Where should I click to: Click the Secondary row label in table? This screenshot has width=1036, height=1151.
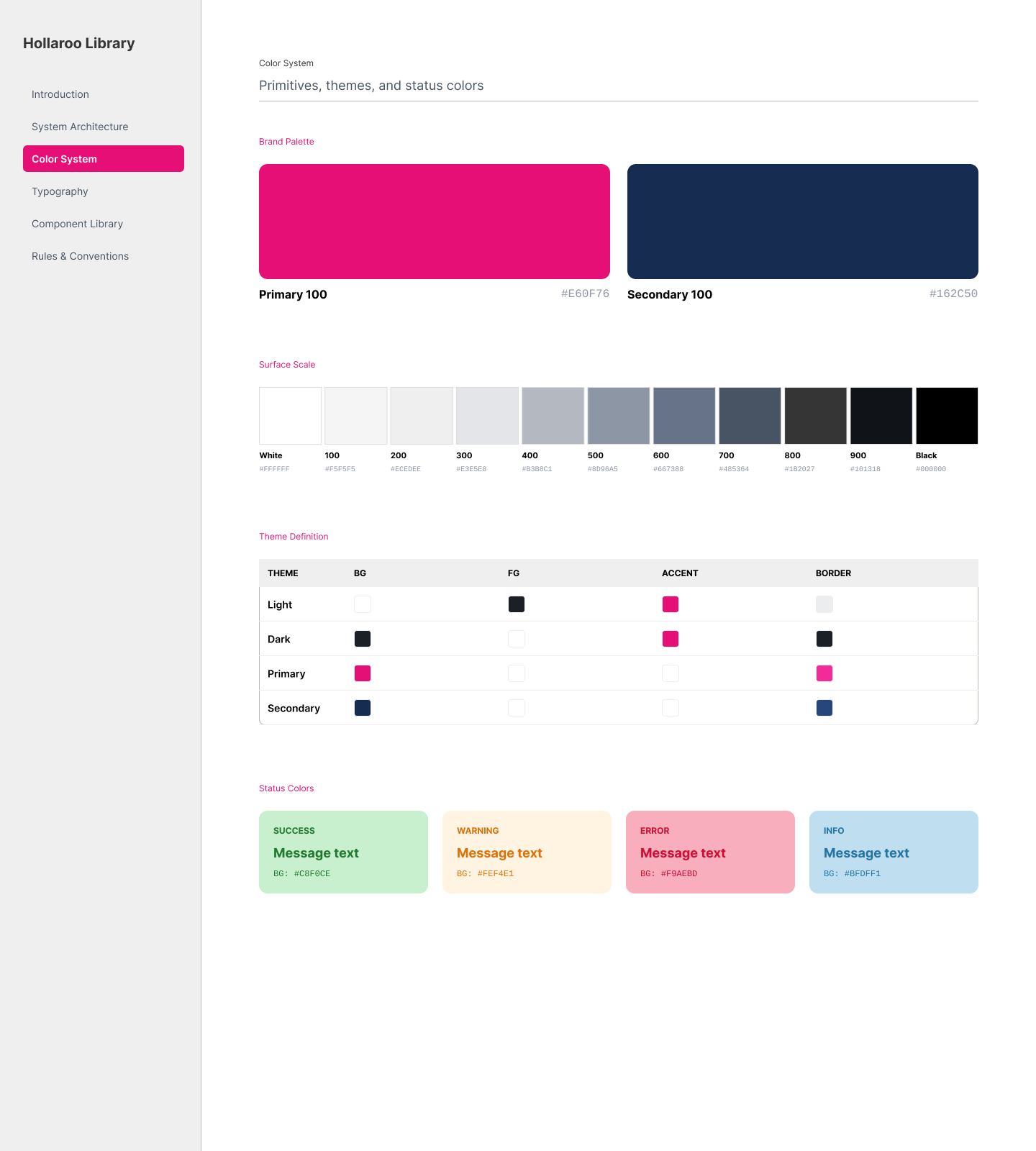pos(294,709)
